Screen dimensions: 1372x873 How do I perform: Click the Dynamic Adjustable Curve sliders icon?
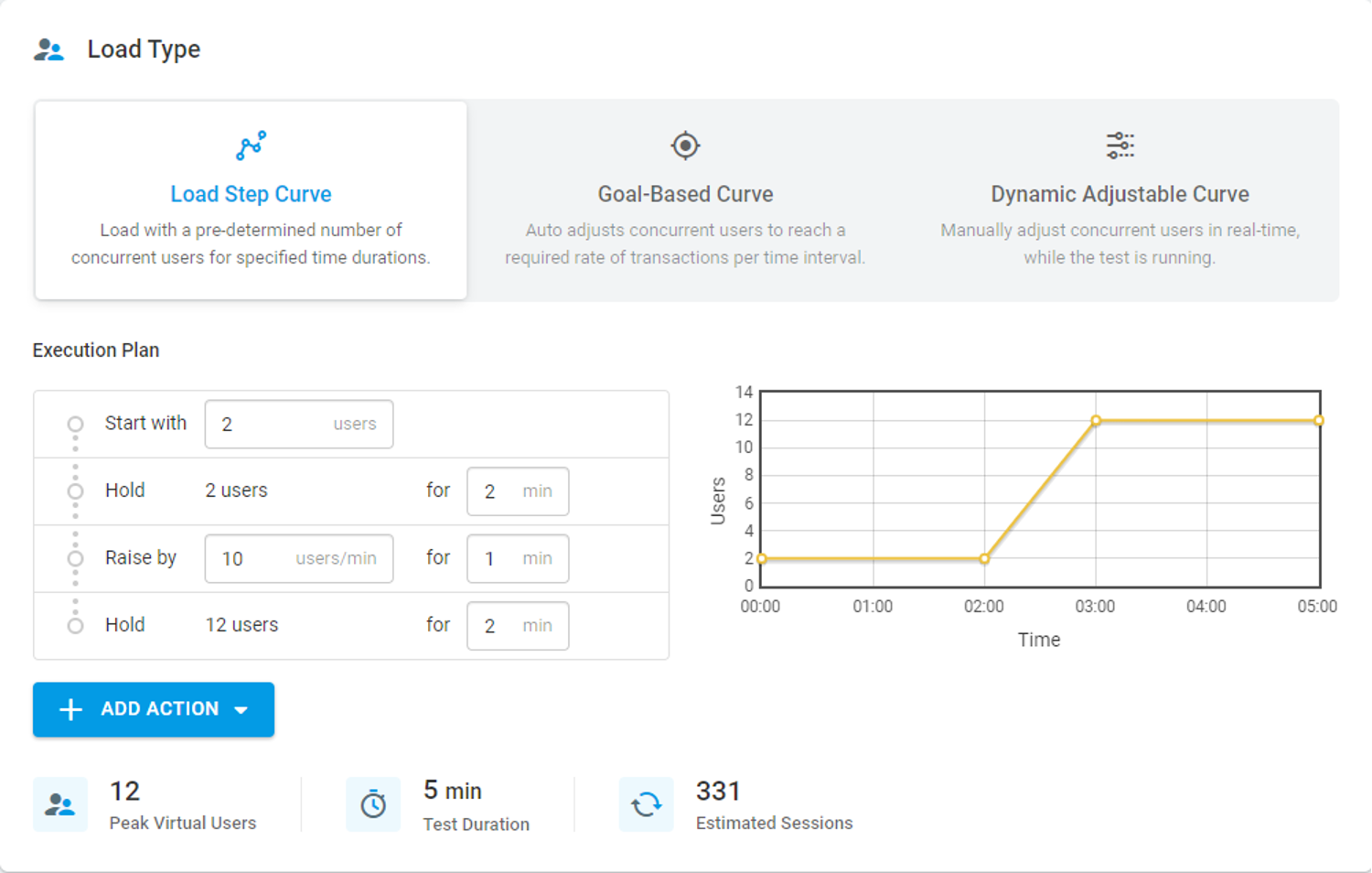click(x=1120, y=145)
